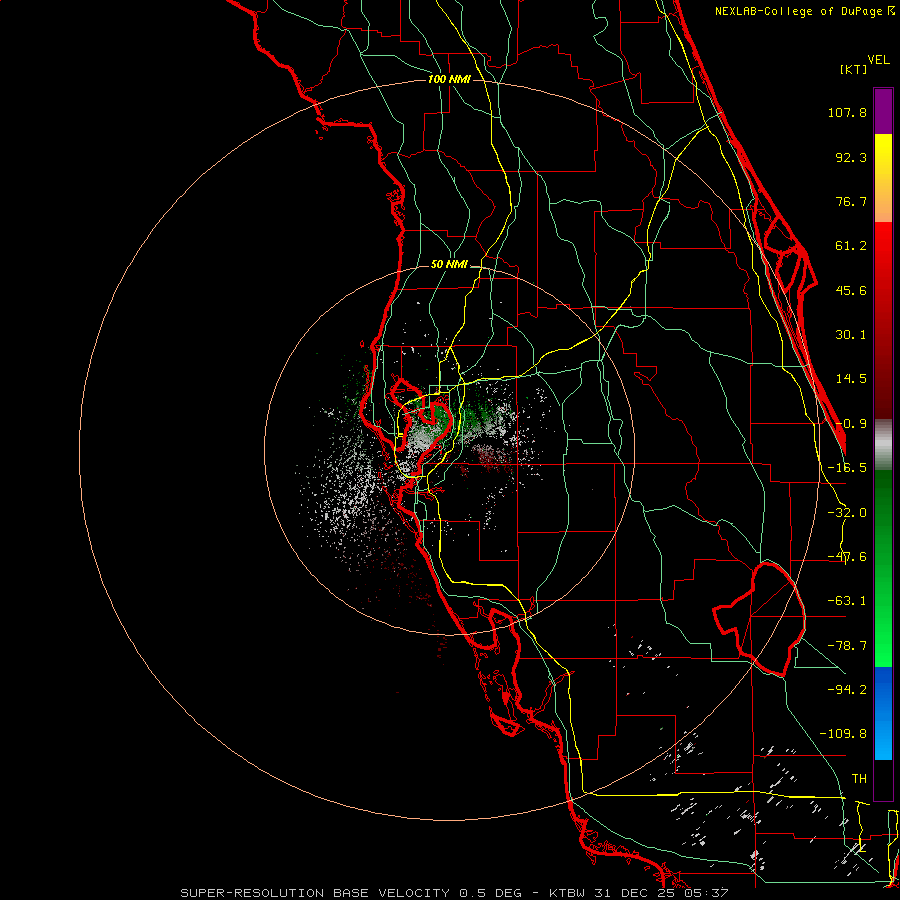The height and width of the screenshot is (900, 900).
Task: Click the NEXLAB-College of DuPage label
Action: pyautogui.click(x=804, y=11)
